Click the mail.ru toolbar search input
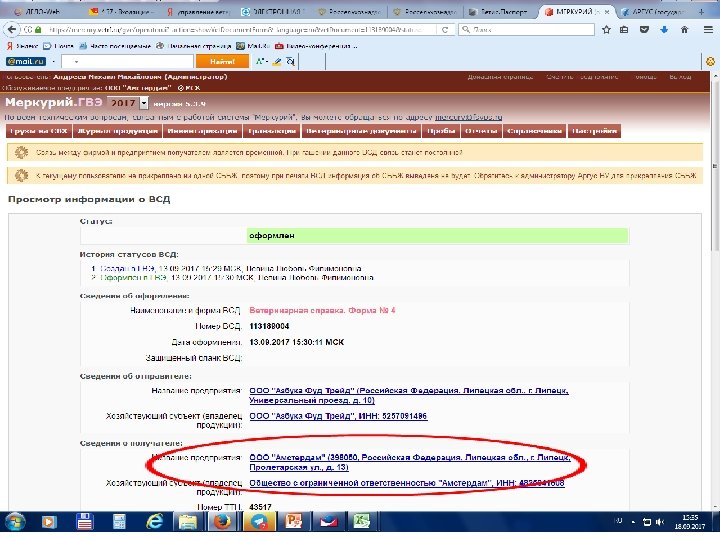Viewport: 720px width, 540px height. click(x=127, y=61)
